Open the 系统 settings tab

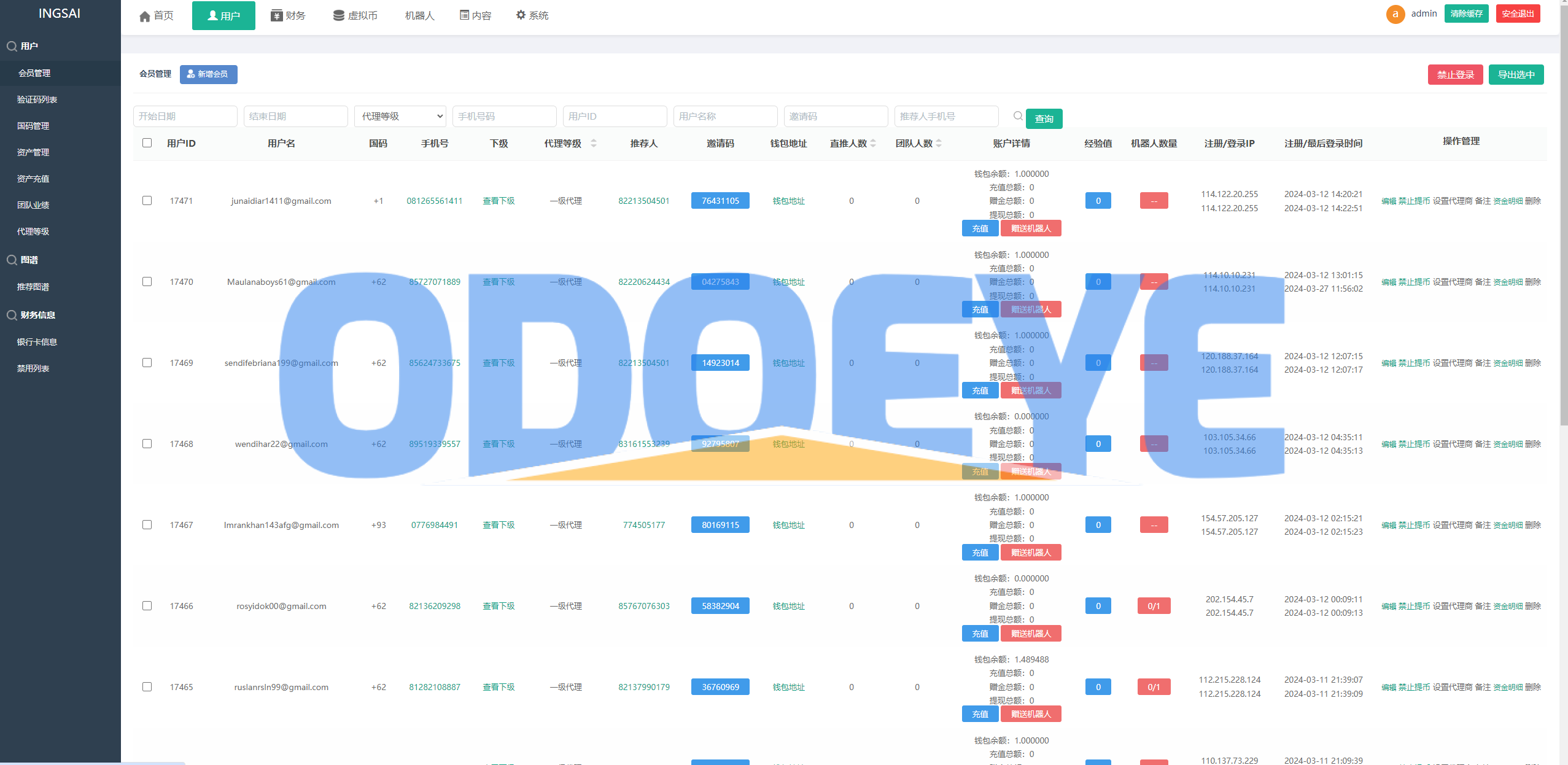(x=532, y=15)
